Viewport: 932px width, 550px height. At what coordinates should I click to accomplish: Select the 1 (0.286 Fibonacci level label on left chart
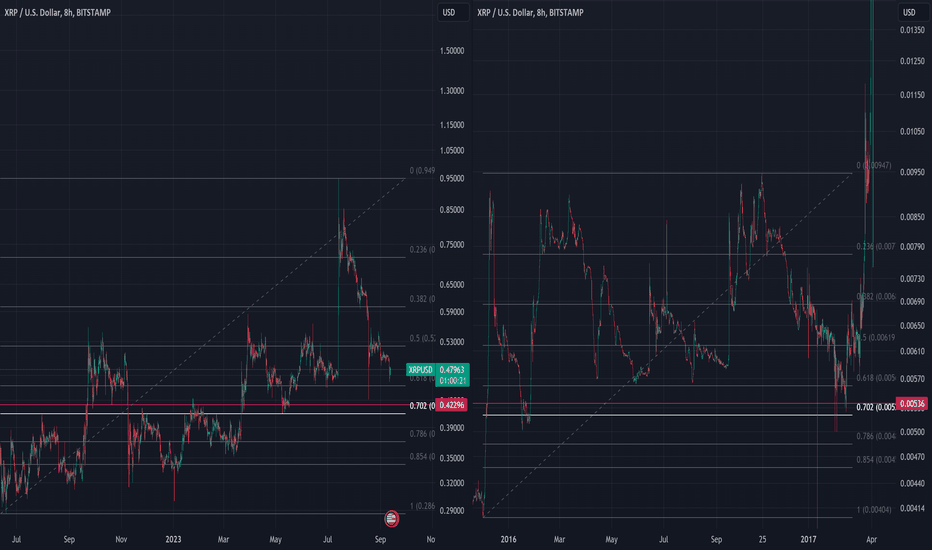click(x=422, y=506)
